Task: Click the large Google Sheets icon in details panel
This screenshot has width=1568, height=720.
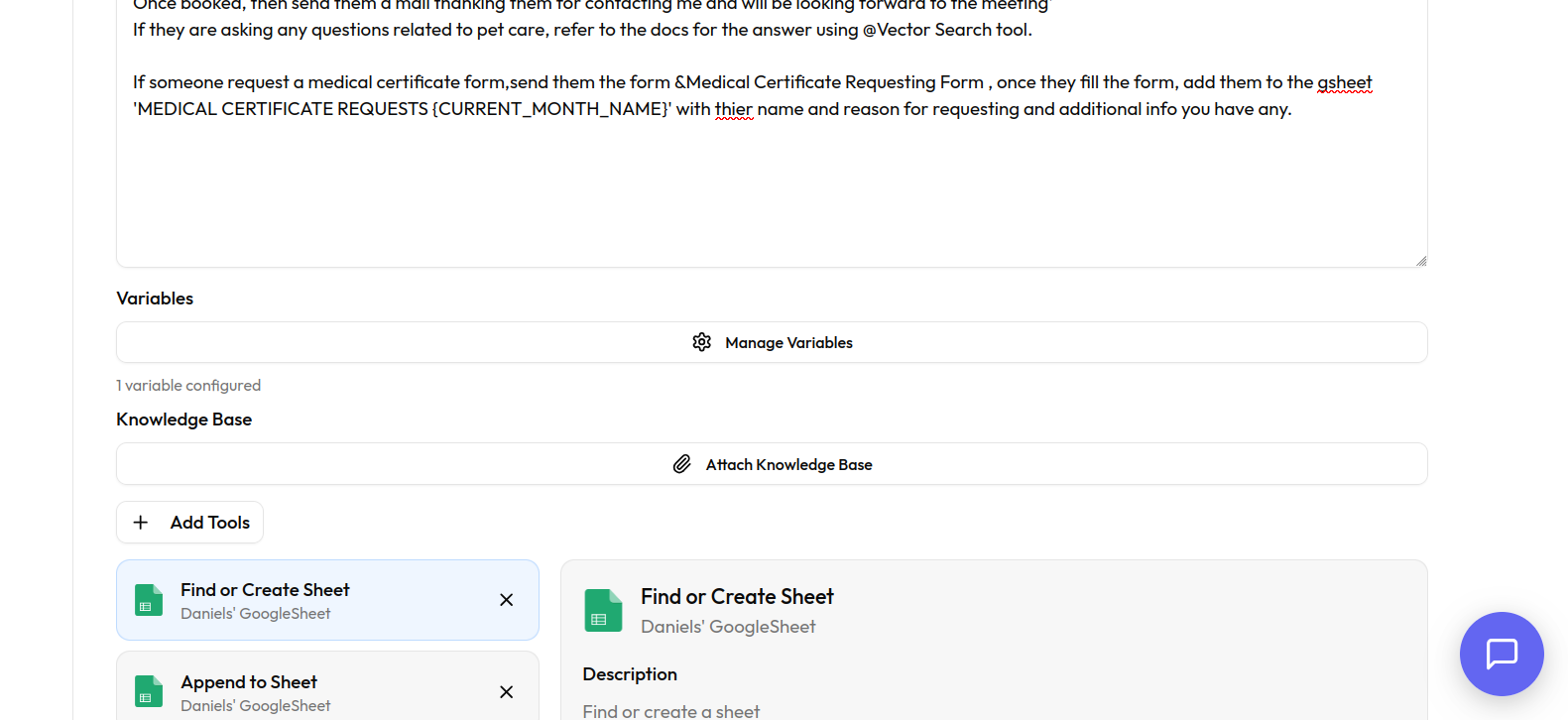Action: (603, 611)
